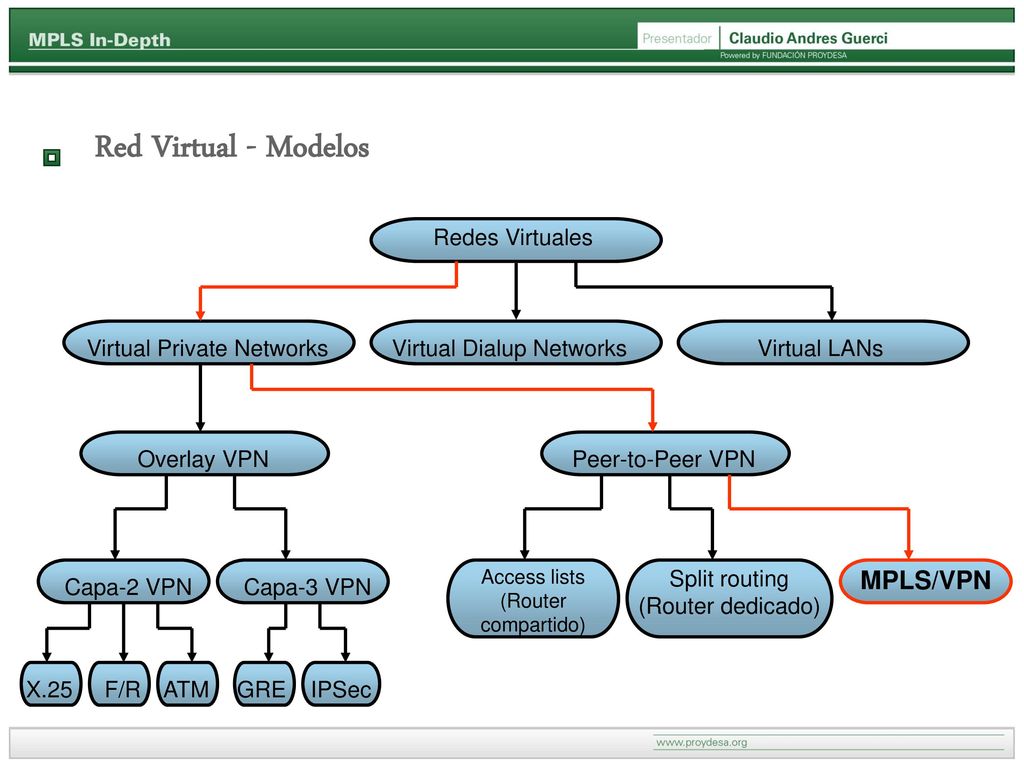Select the Virtual Private Networks node
1024x768 pixels.
click(209, 343)
